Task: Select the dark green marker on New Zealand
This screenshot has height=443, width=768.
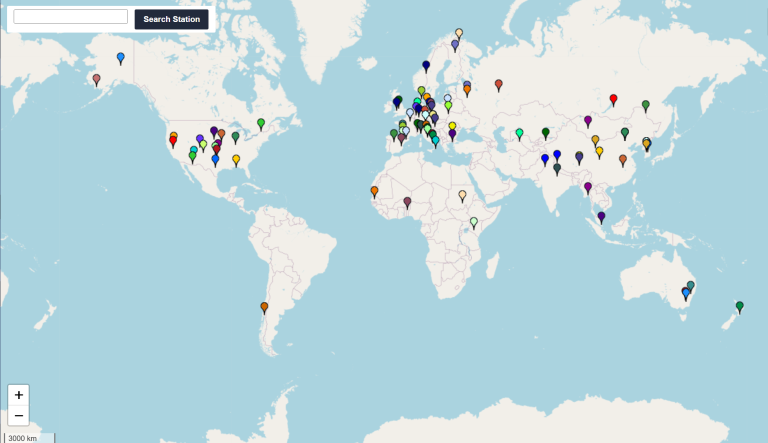Action: tap(740, 307)
